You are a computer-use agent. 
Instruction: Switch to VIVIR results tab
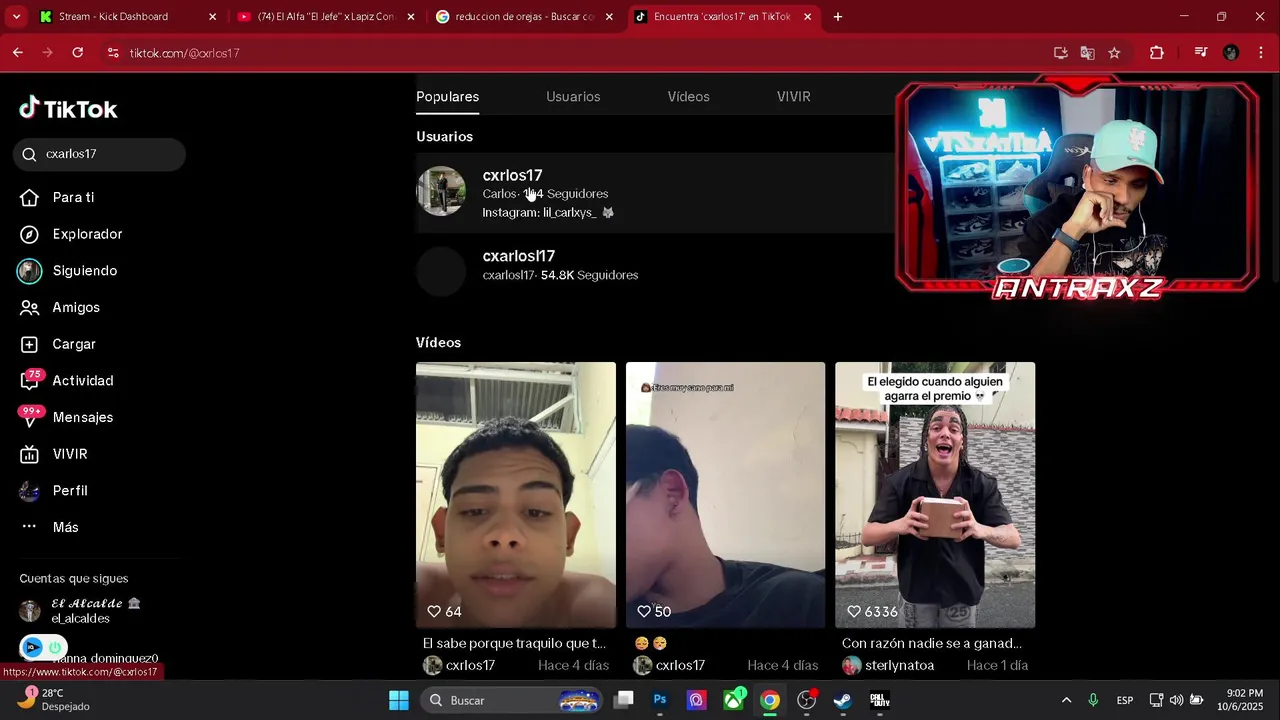point(793,97)
